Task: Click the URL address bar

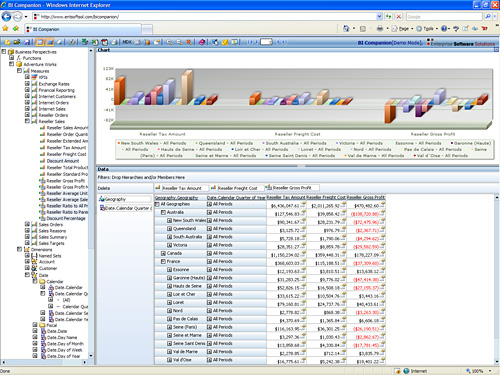Action: [x=207, y=16]
